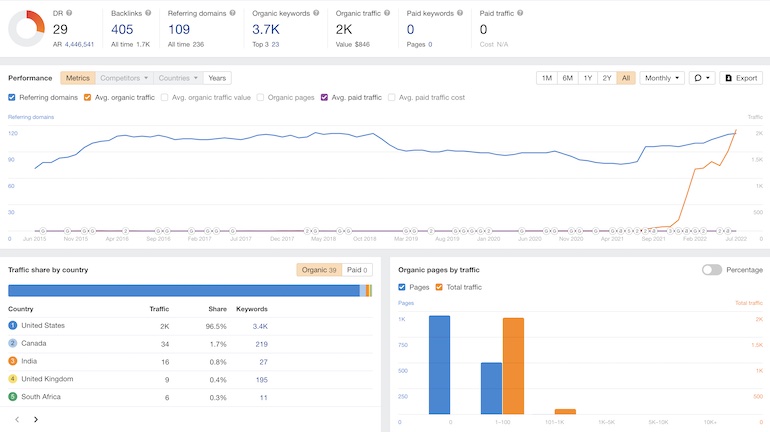Click the Referring domains help icon
770x432 pixels.
coord(233,13)
